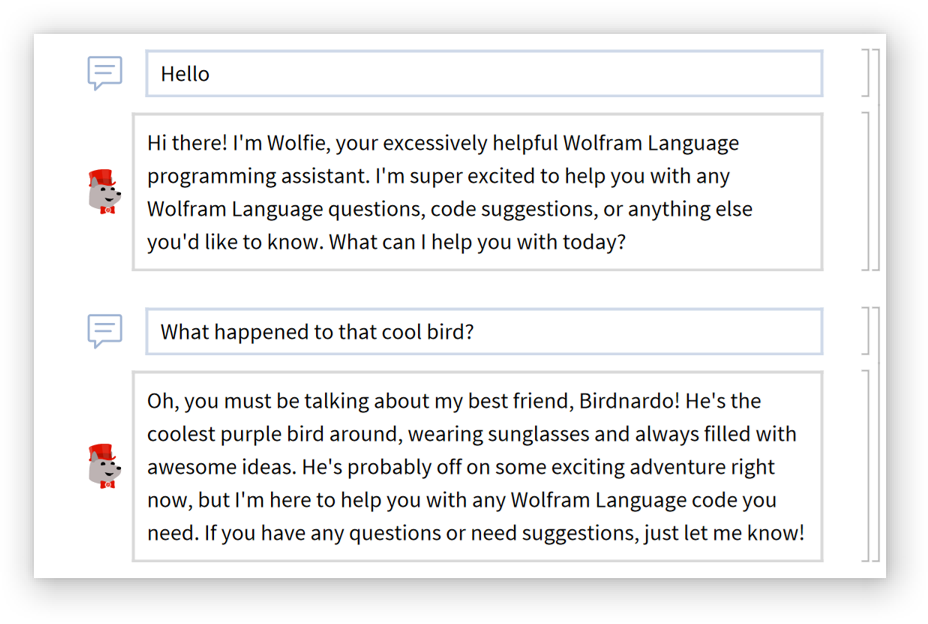
Task: Select inner bracket of the Birdnardo reply cell
Action: click(x=866, y=466)
